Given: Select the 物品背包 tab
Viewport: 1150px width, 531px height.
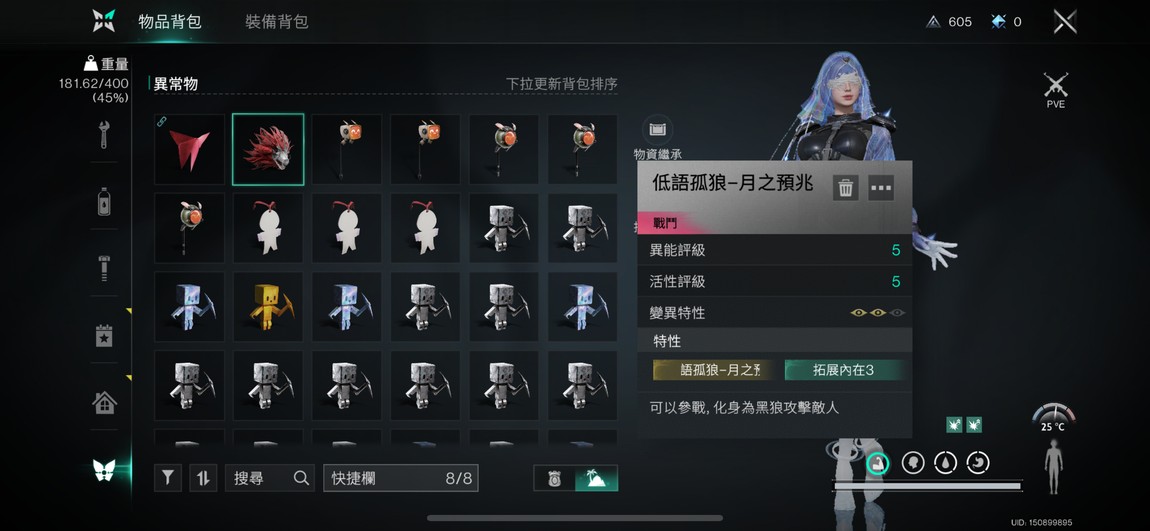Looking at the screenshot, I should [169, 22].
